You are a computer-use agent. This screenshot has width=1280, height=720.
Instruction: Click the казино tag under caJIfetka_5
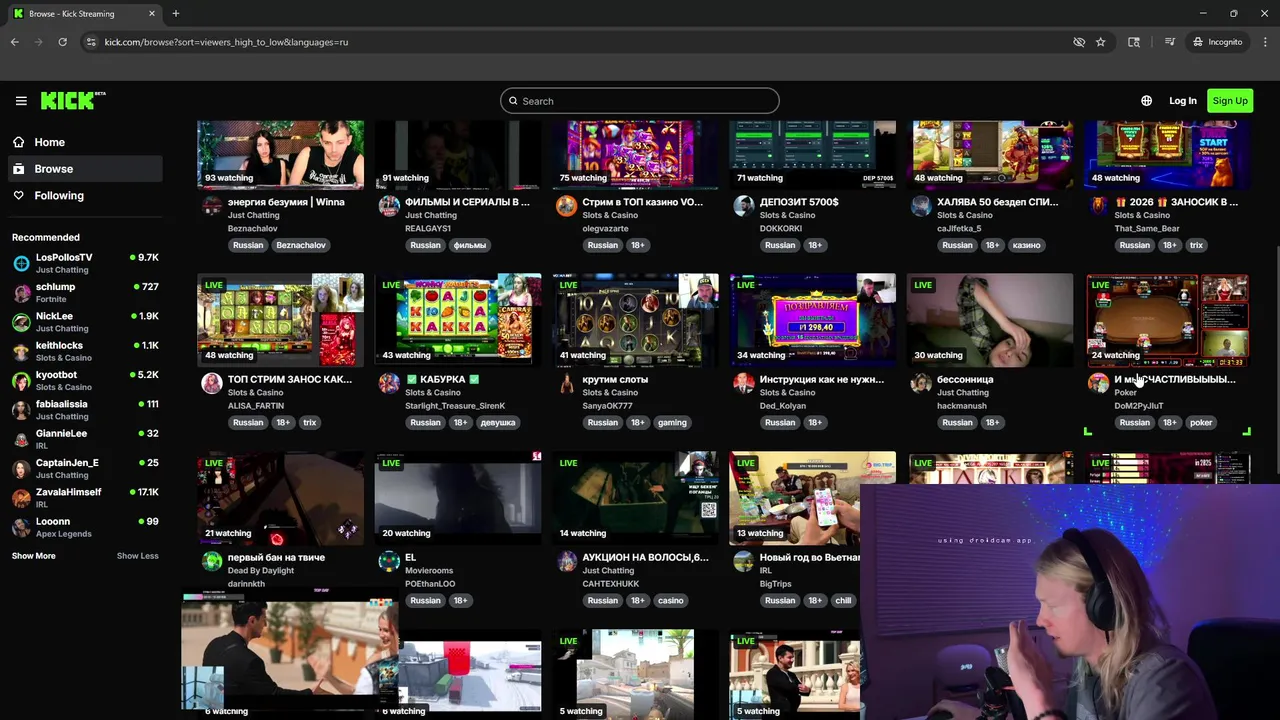(x=1026, y=245)
